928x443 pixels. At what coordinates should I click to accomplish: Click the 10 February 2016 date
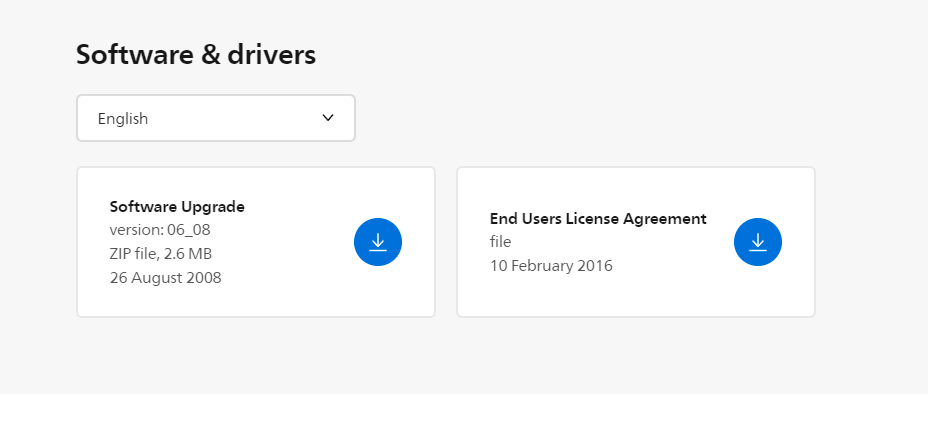coord(551,266)
